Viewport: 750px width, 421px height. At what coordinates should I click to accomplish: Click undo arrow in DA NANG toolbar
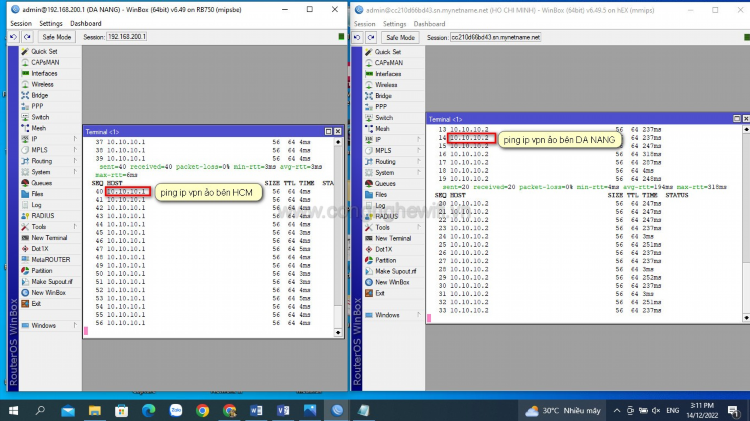point(13,37)
